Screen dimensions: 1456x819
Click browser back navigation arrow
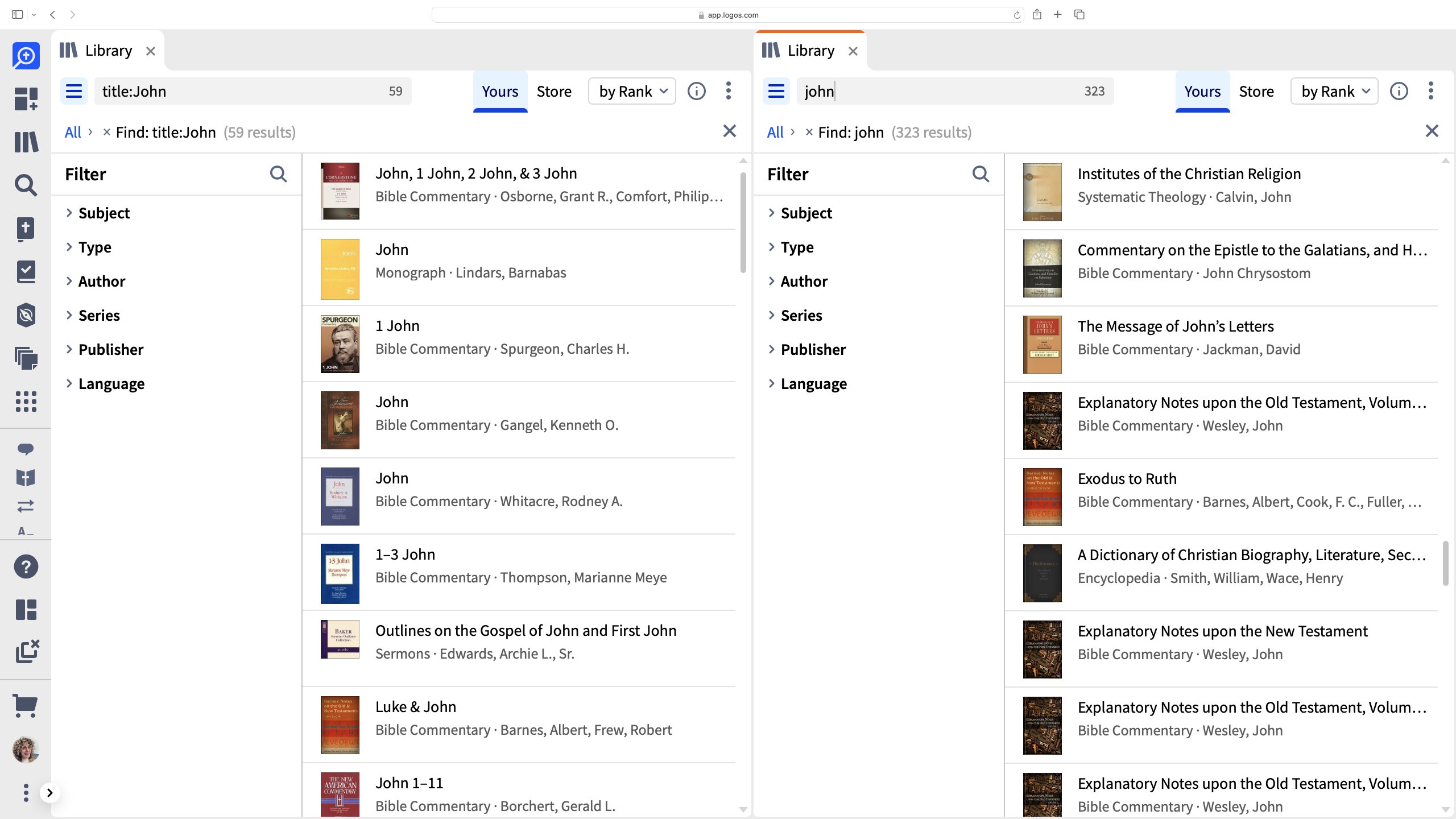tap(52, 15)
